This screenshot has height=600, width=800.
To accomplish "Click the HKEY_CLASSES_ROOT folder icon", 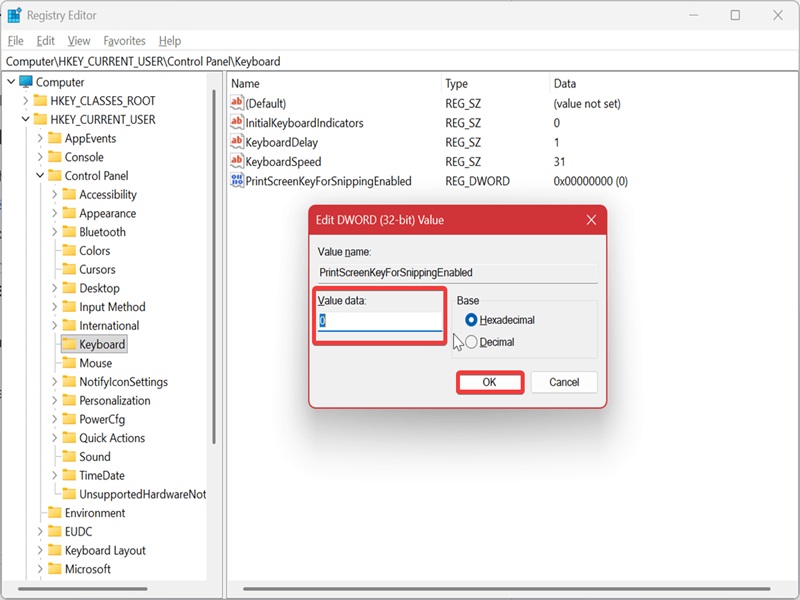I will coord(40,101).
